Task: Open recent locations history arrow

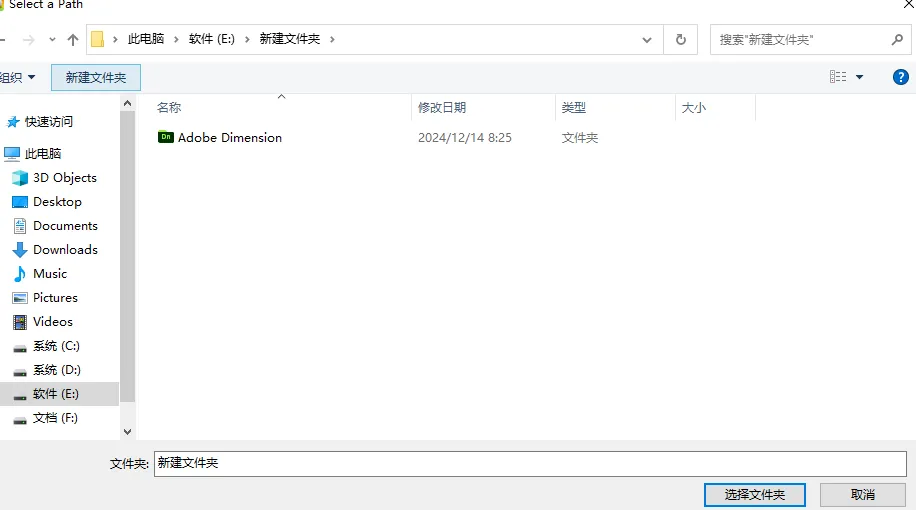Action: coord(52,40)
